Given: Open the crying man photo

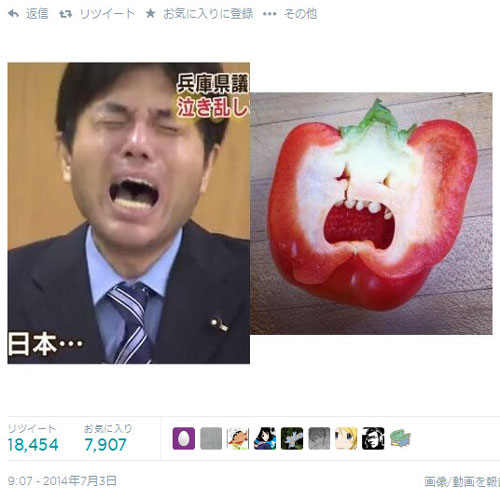Looking at the screenshot, I should tap(129, 213).
